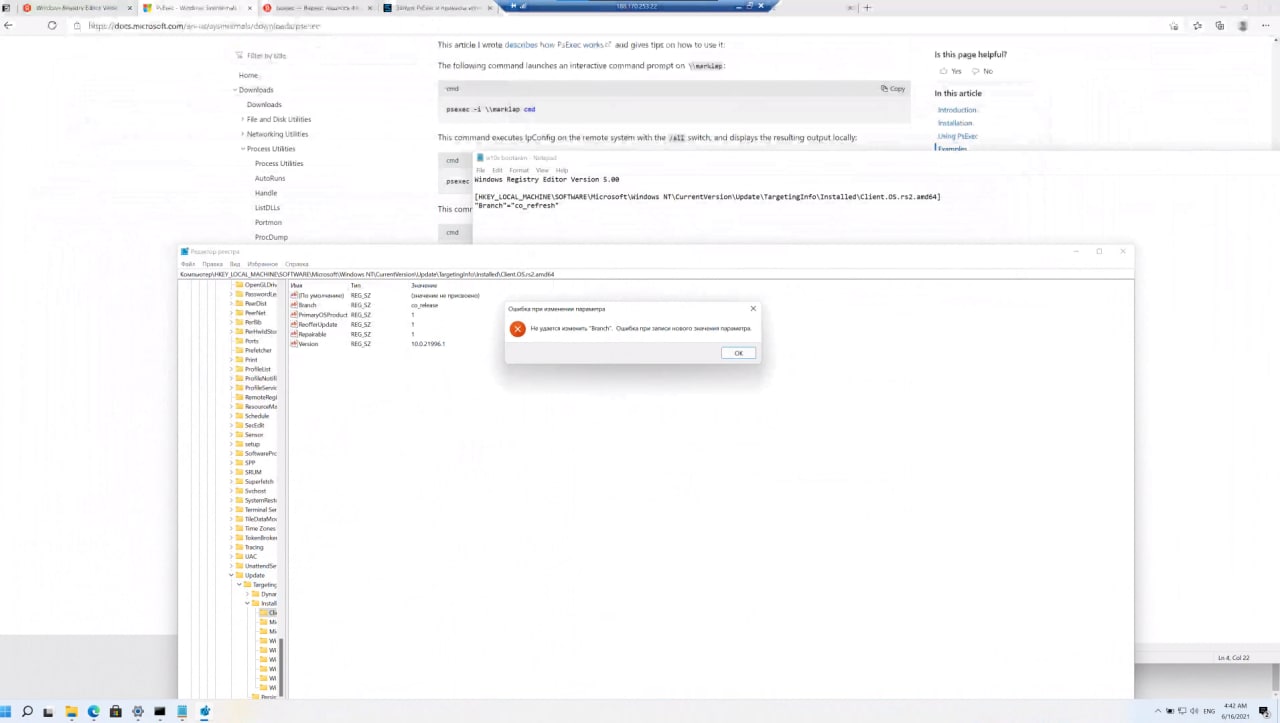
Task: Expand Networking Utilities in docs sidebar
Action: click(x=243, y=134)
